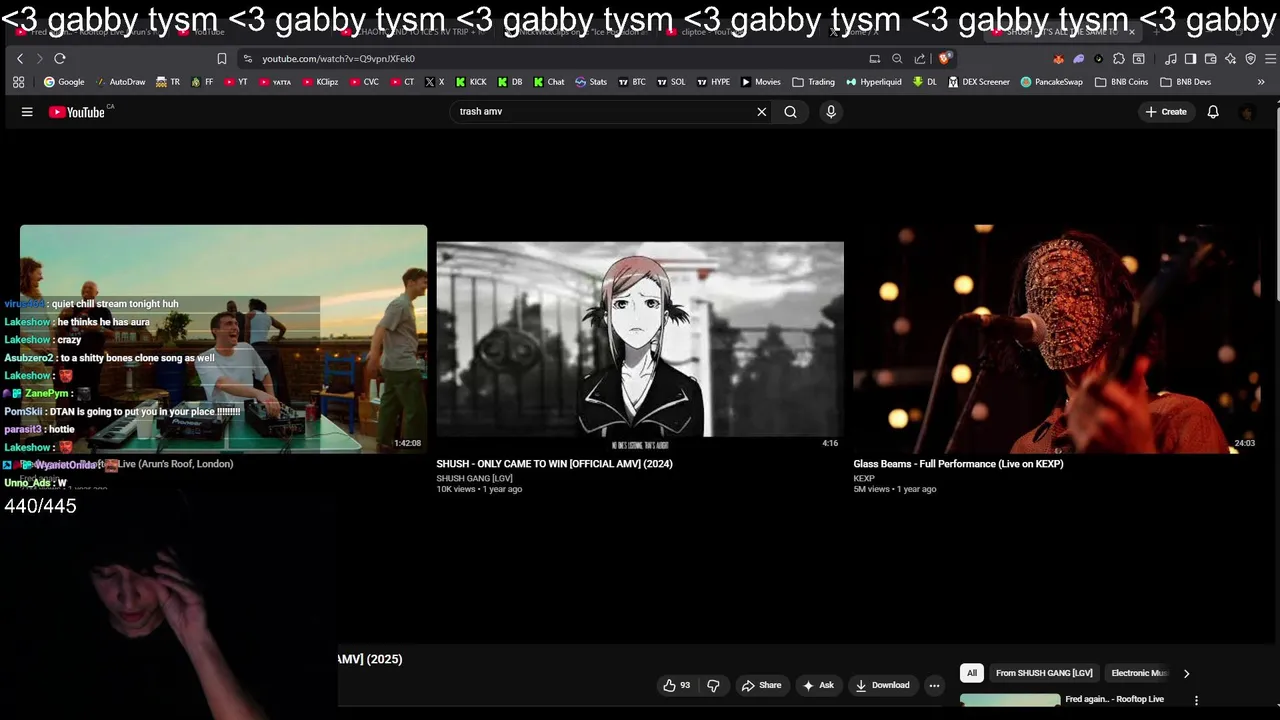Expand the BNB Coins bookmarks folder
The height and width of the screenshot is (720, 1280).
1121,82
